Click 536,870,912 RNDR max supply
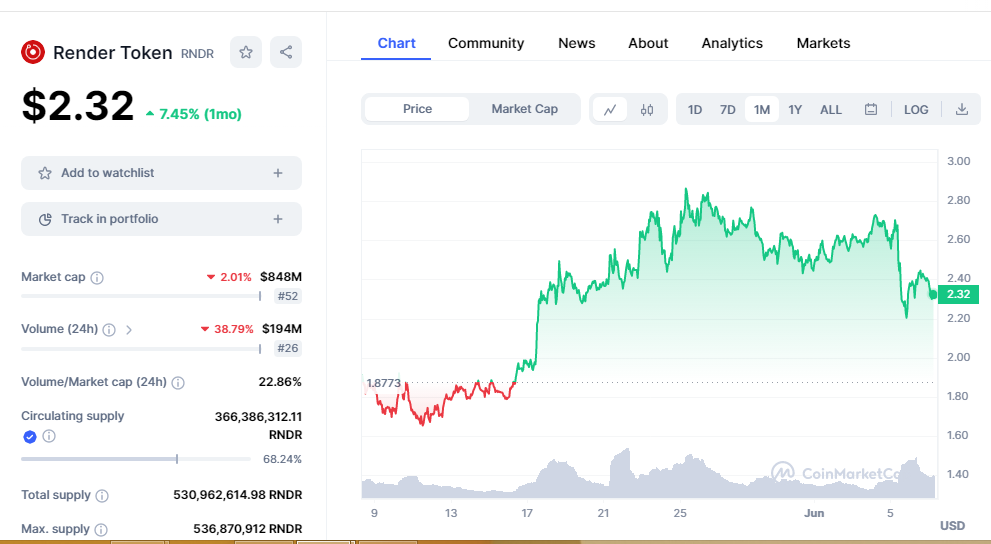Viewport: 991px width, 544px height. click(x=248, y=529)
